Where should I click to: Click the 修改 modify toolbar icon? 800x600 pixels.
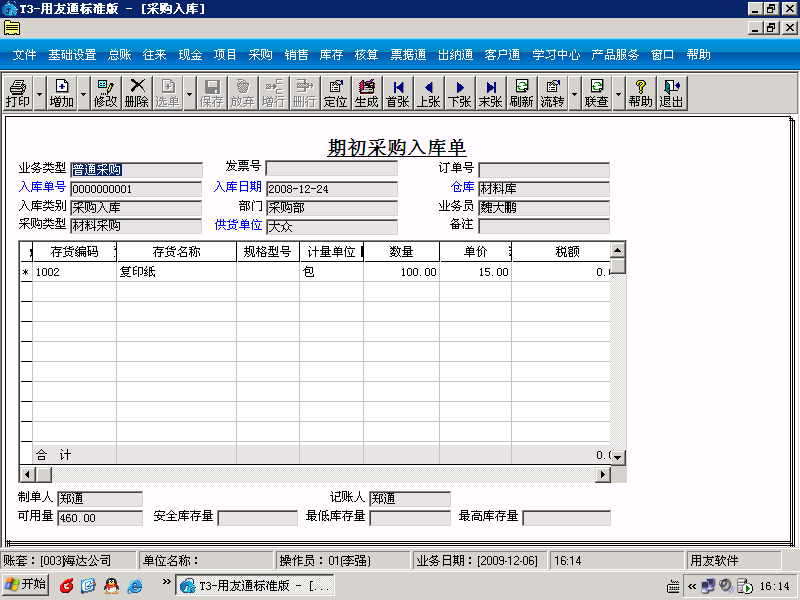106,93
